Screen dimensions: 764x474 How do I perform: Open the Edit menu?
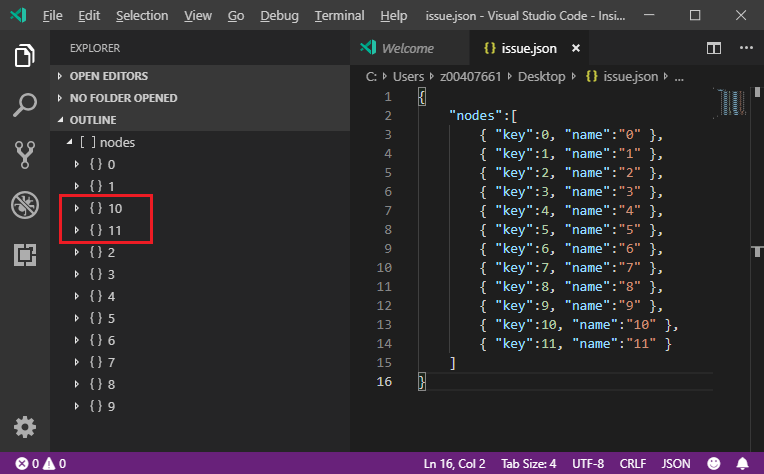(89, 16)
